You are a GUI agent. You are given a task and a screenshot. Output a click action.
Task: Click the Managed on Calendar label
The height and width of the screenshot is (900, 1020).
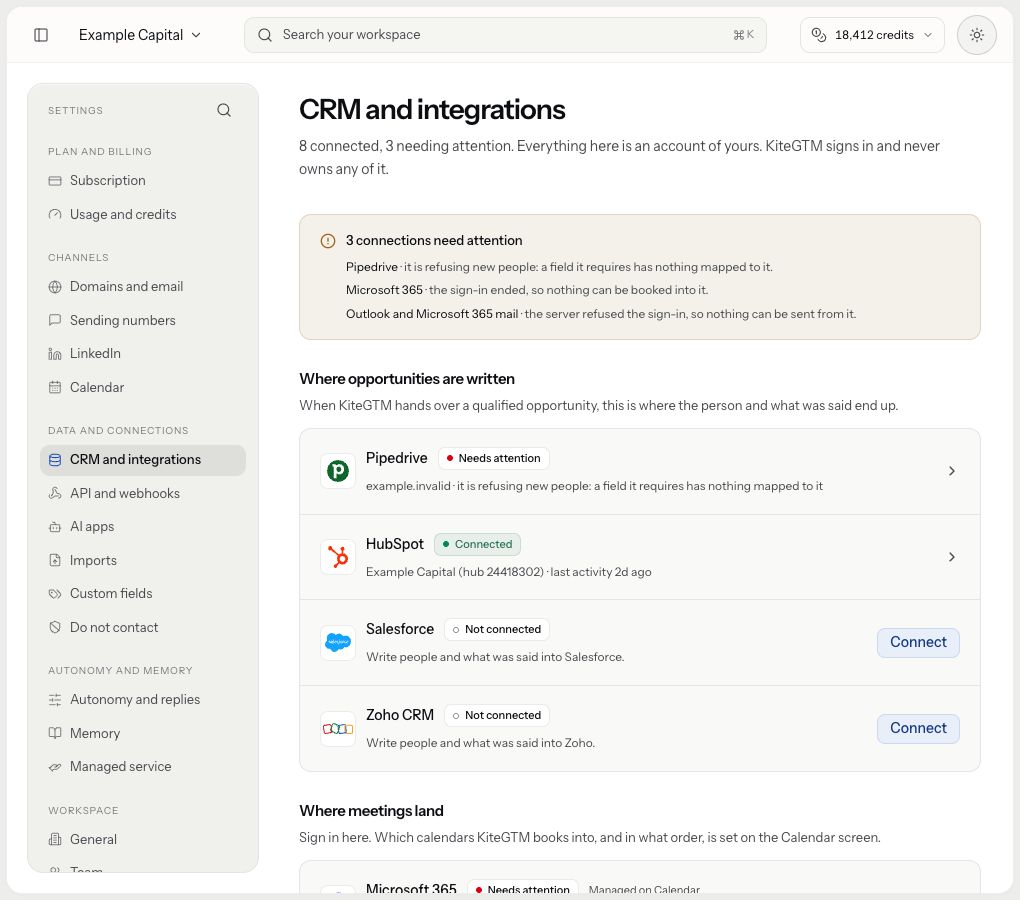pyautogui.click(x=644, y=890)
